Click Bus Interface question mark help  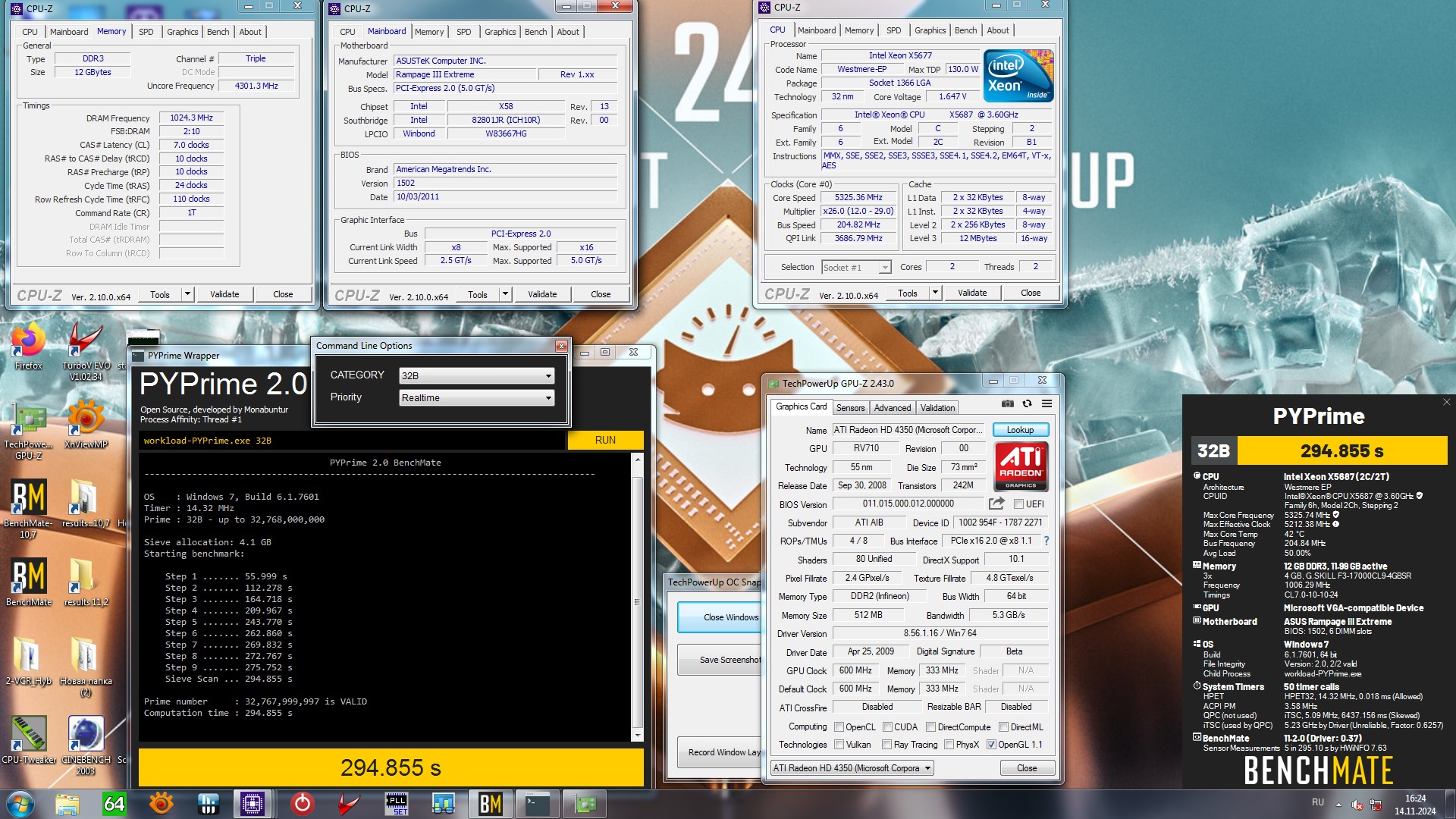point(1046,541)
